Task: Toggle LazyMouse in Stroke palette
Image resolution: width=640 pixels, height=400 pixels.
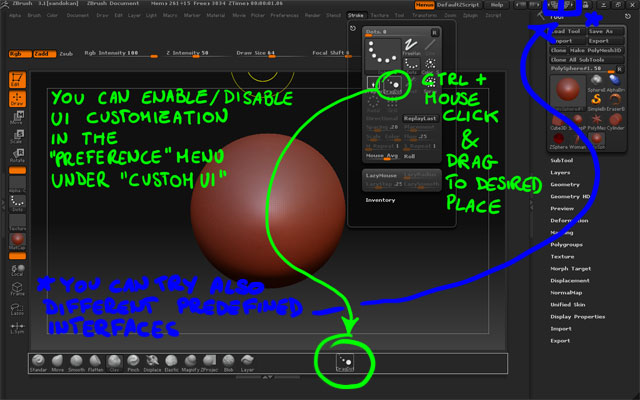Action: click(x=381, y=176)
